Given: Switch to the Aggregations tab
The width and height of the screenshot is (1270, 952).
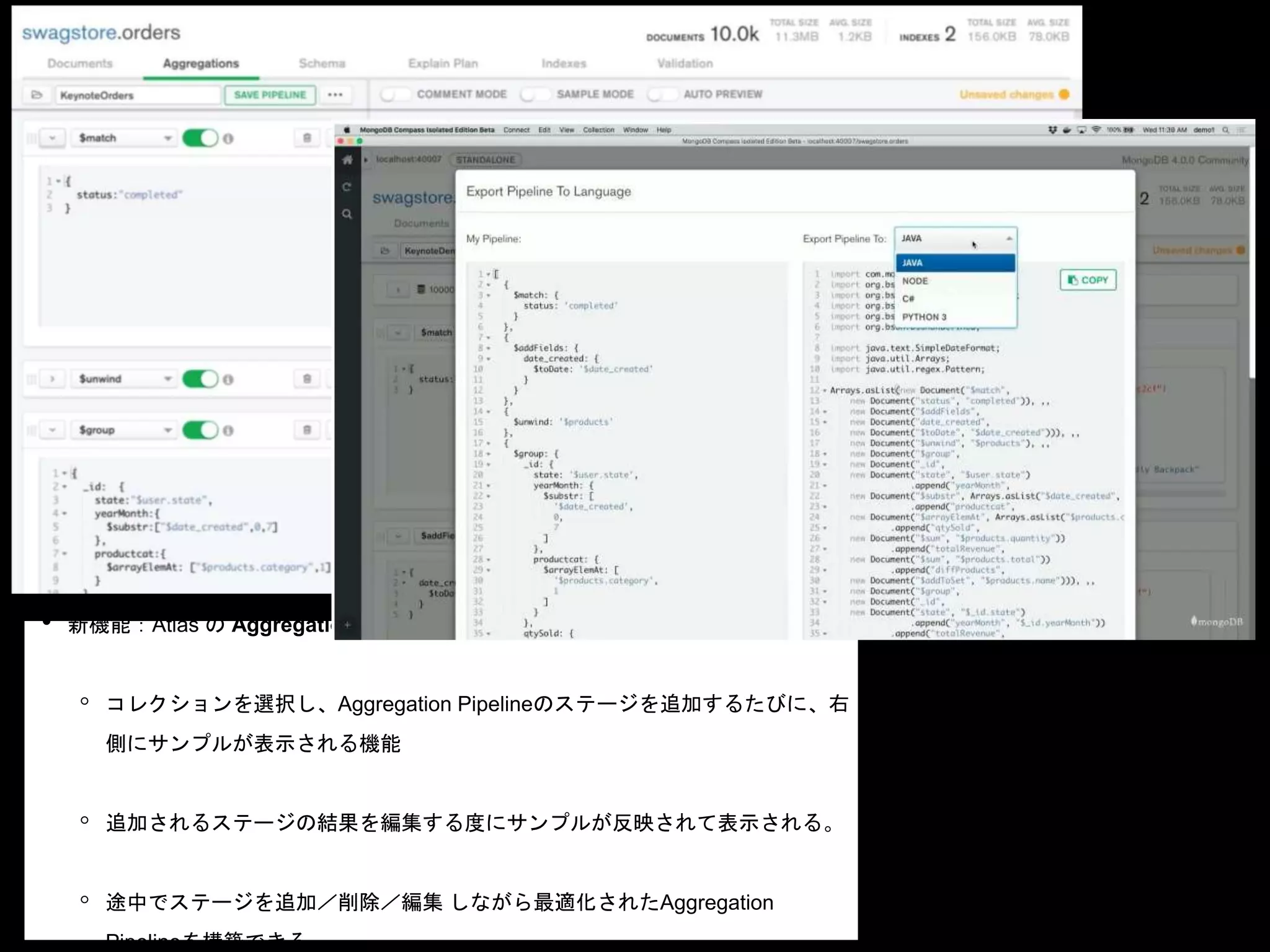Looking at the screenshot, I should (x=201, y=63).
